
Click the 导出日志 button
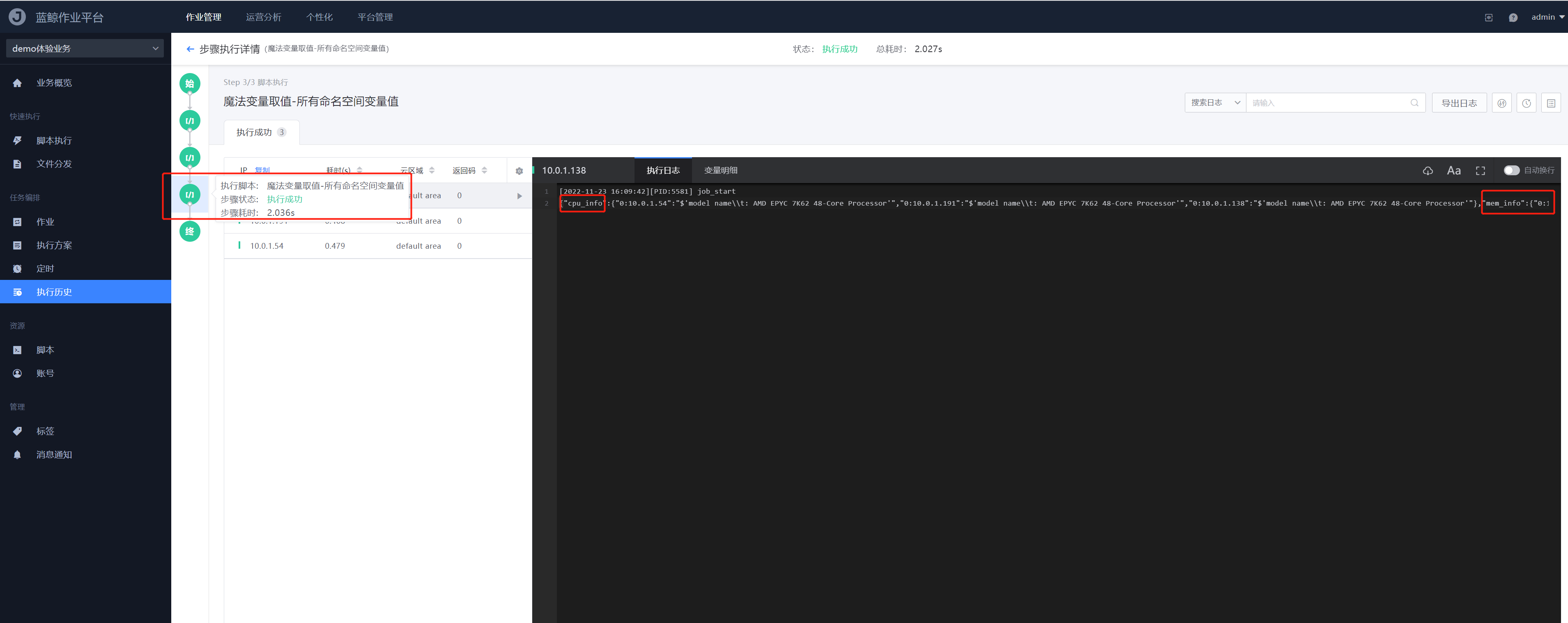pos(1459,103)
